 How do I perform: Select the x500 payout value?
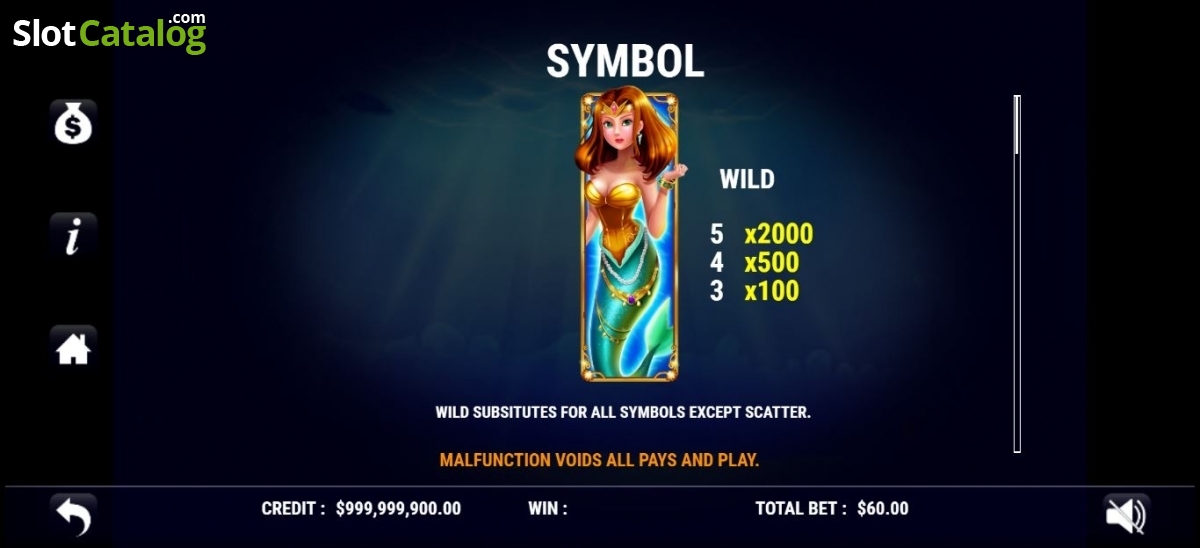point(771,263)
